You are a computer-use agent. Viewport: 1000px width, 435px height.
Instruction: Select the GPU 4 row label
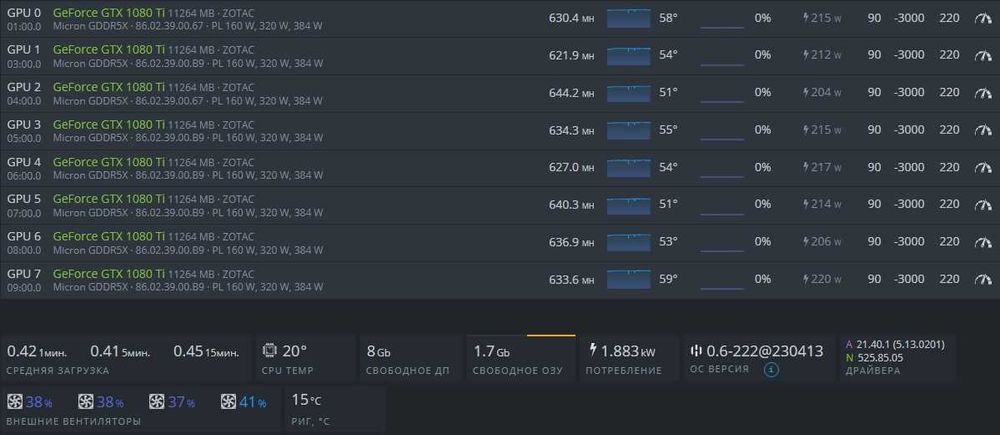point(24,162)
